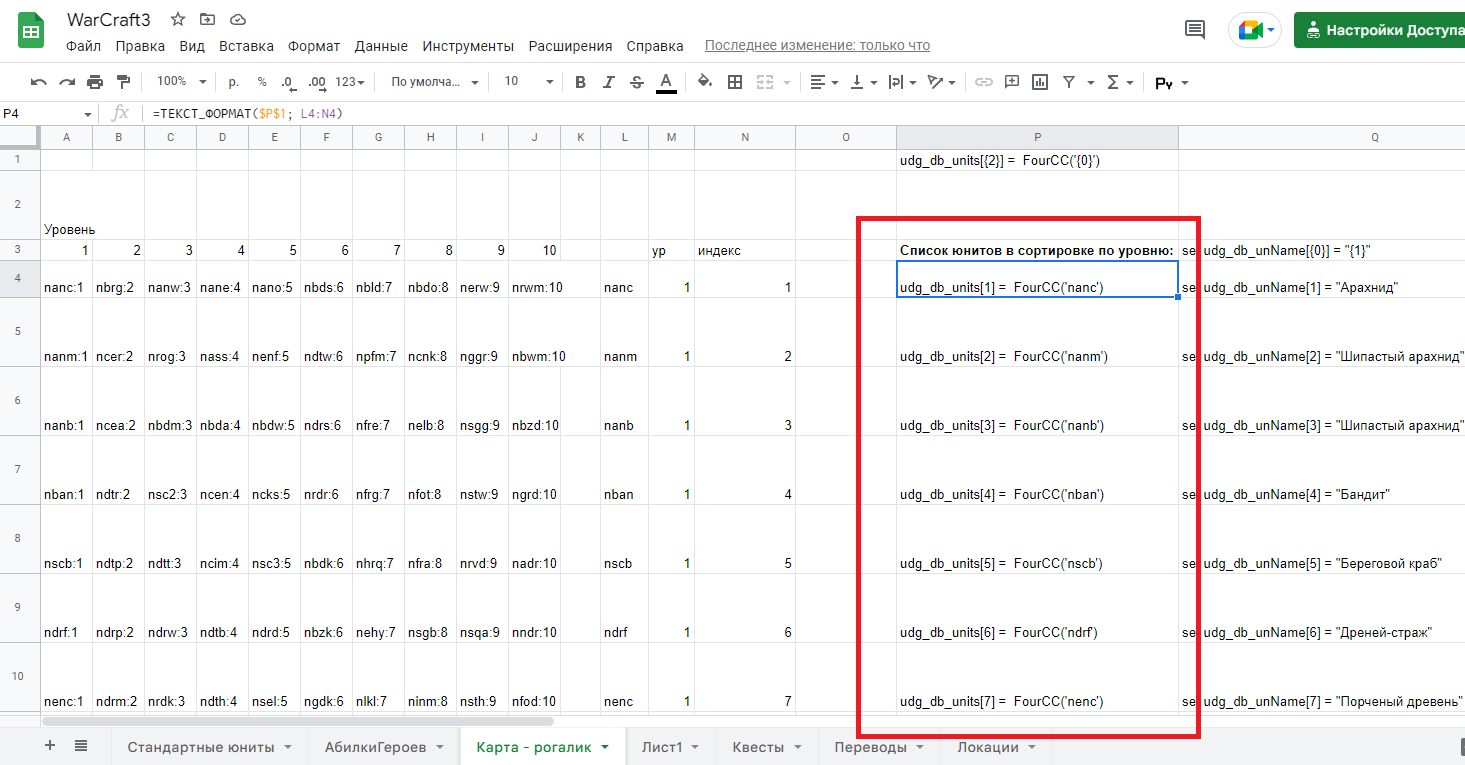1465x765 pixels.
Task: Move the document to a folder
Action: click(207, 19)
